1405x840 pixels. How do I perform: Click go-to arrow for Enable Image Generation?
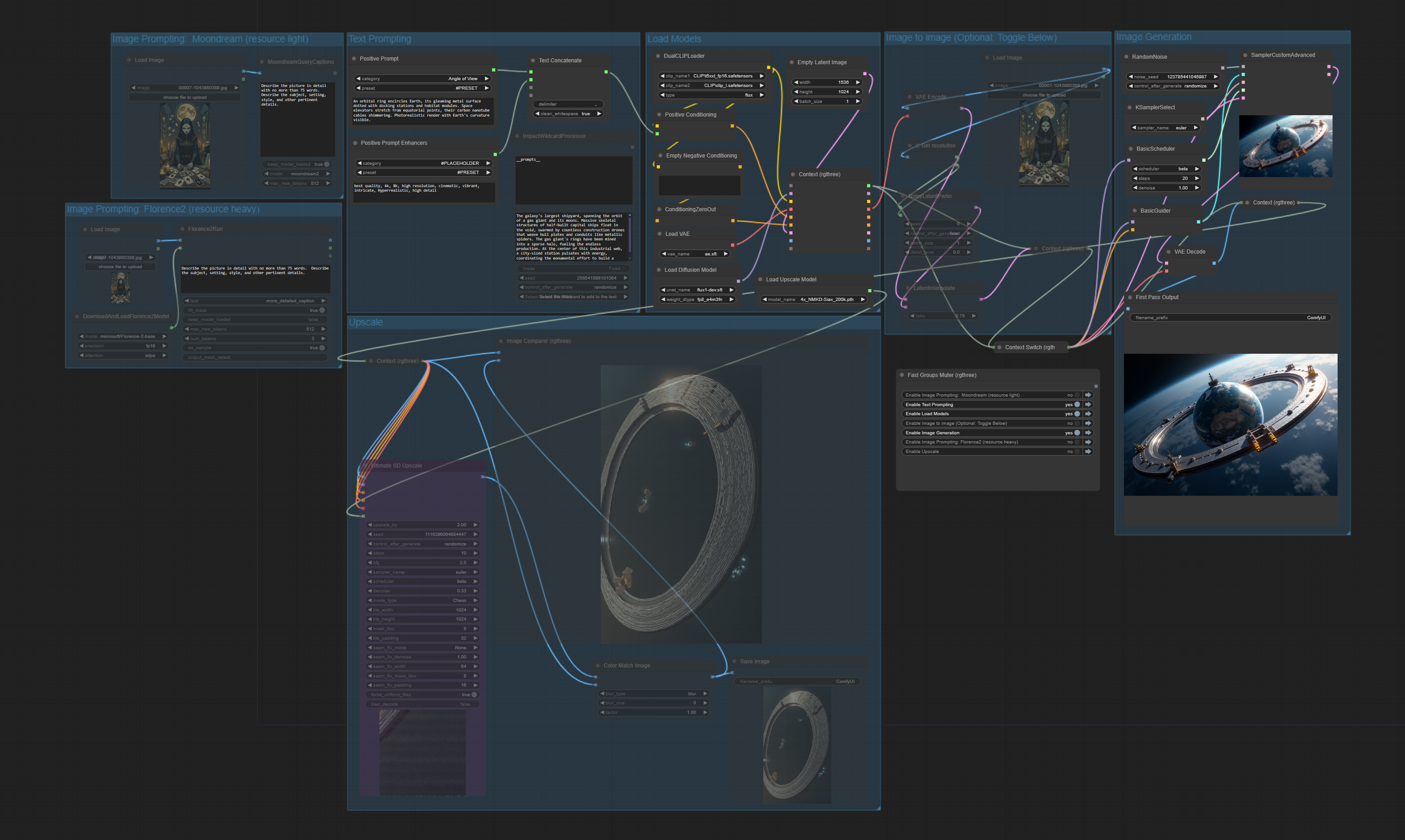click(x=1088, y=433)
